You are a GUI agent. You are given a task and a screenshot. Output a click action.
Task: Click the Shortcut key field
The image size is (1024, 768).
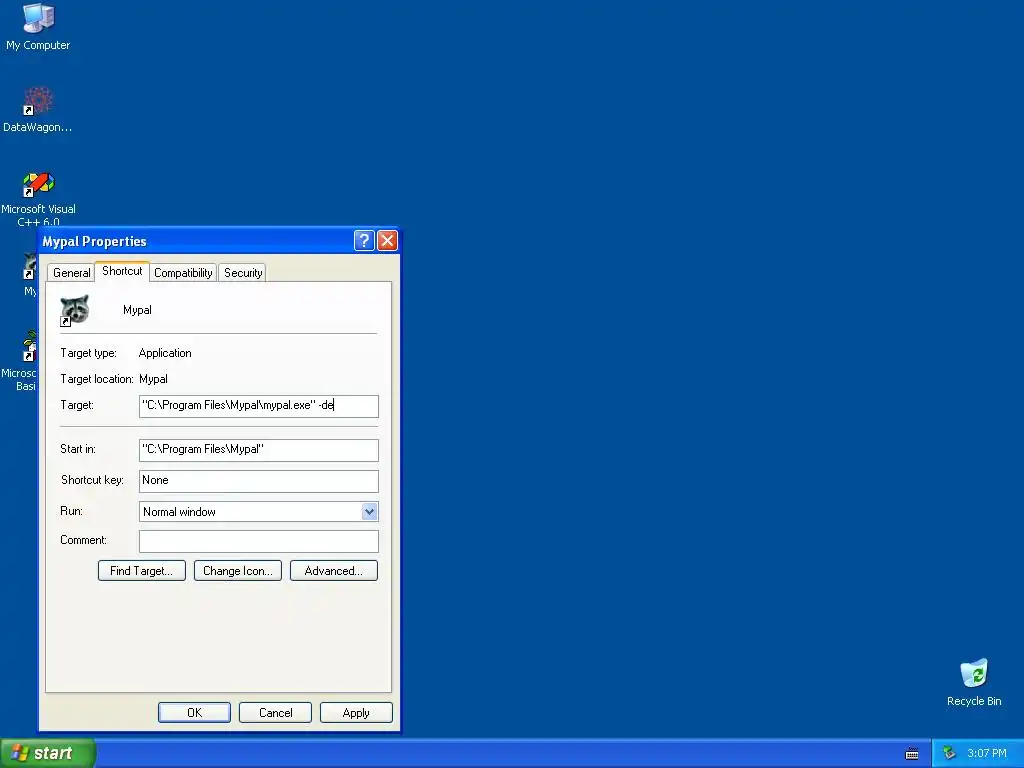tap(259, 481)
